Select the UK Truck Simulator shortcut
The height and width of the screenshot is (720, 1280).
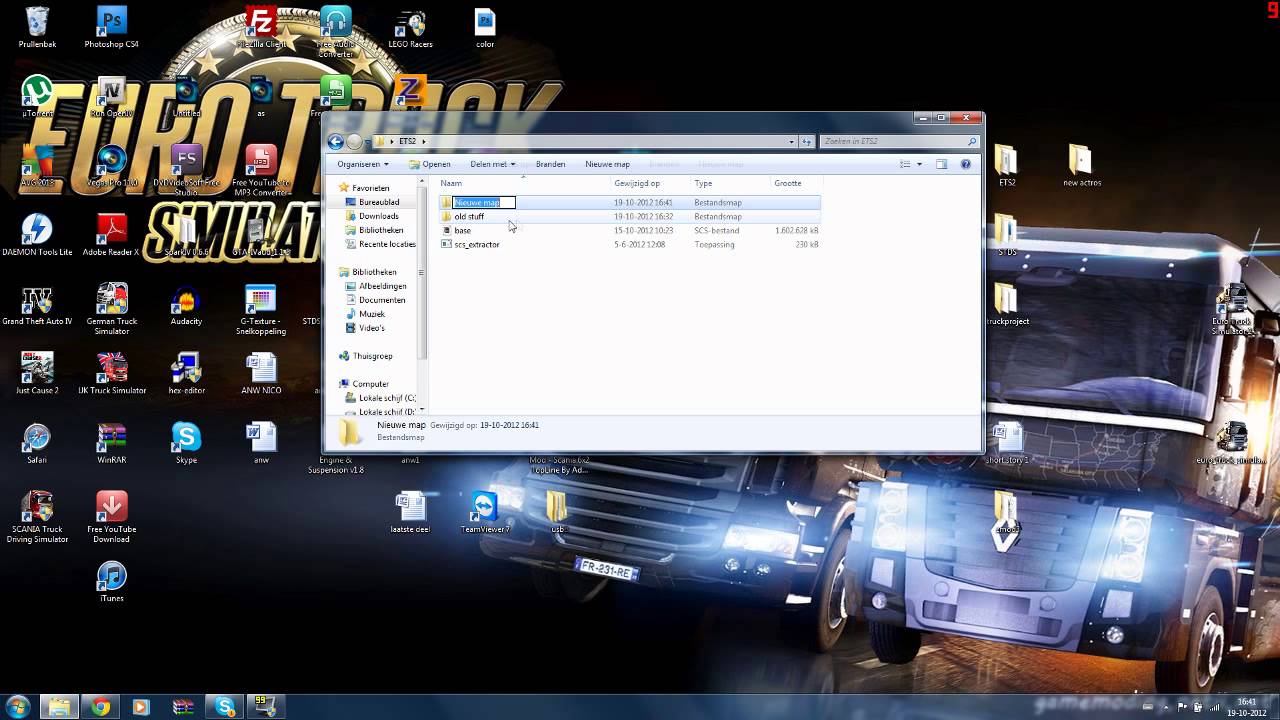pyautogui.click(x=111, y=373)
